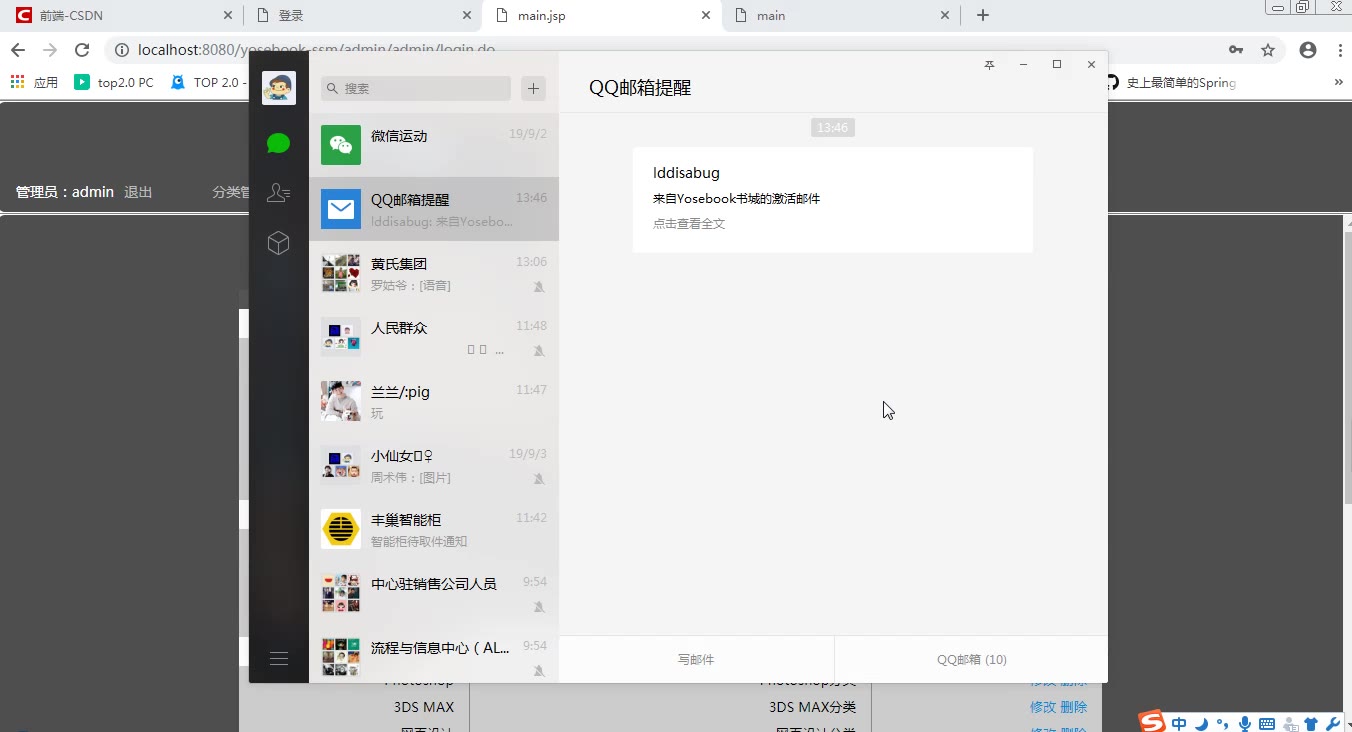This screenshot has height=732, width=1352.
Task: Close the main.jsp tab
Action: click(706, 15)
